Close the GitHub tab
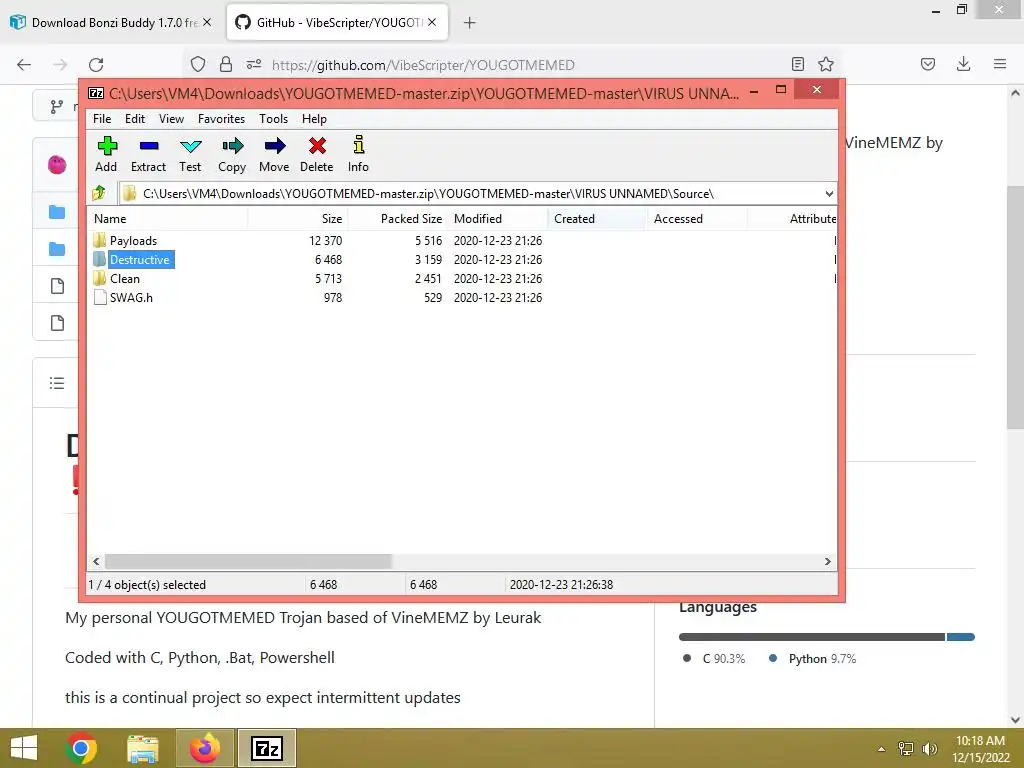Screen dimensions: 1024x768 point(432,22)
